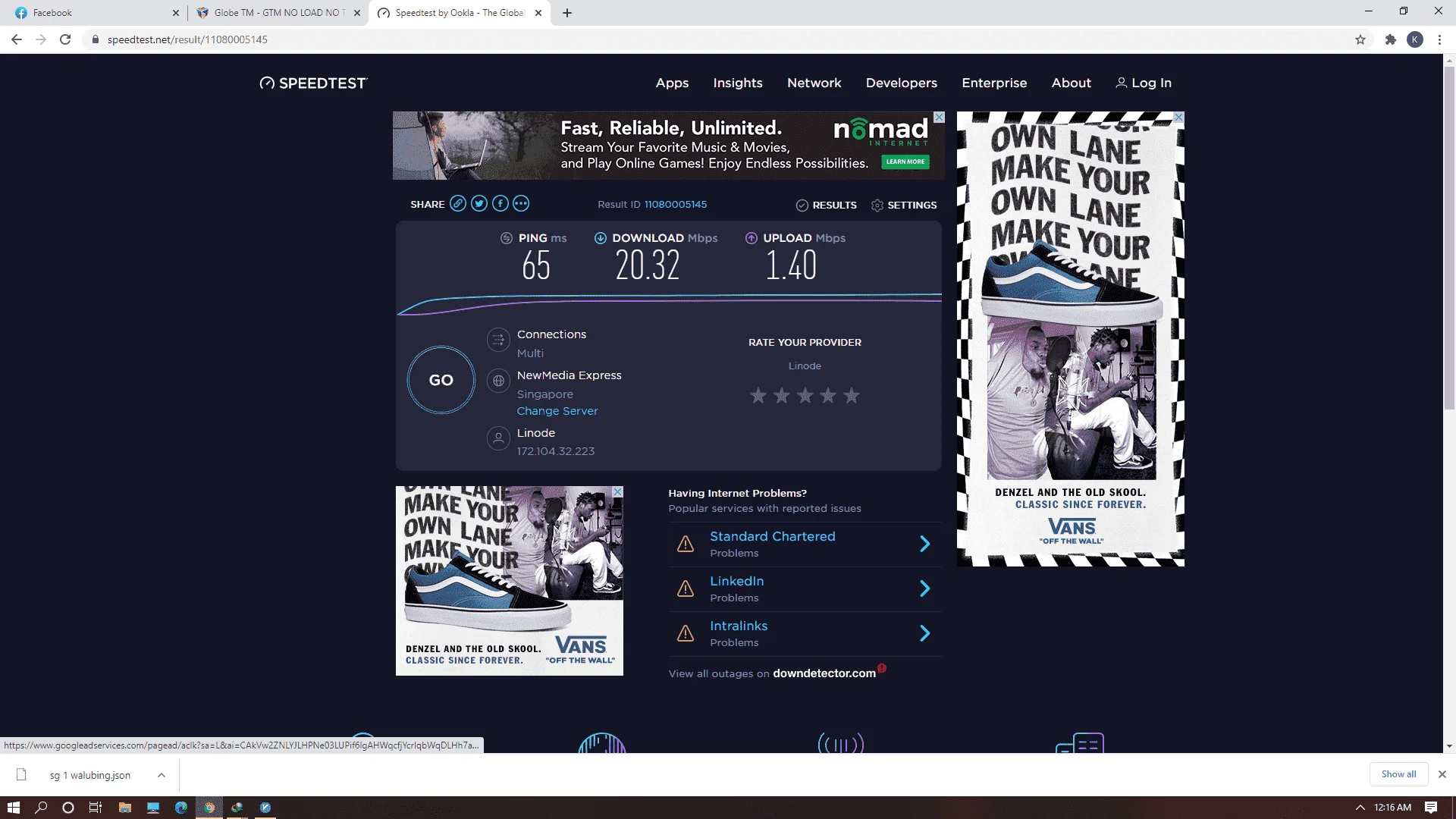Click the nomad LEARN MORE button

point(905,162)
